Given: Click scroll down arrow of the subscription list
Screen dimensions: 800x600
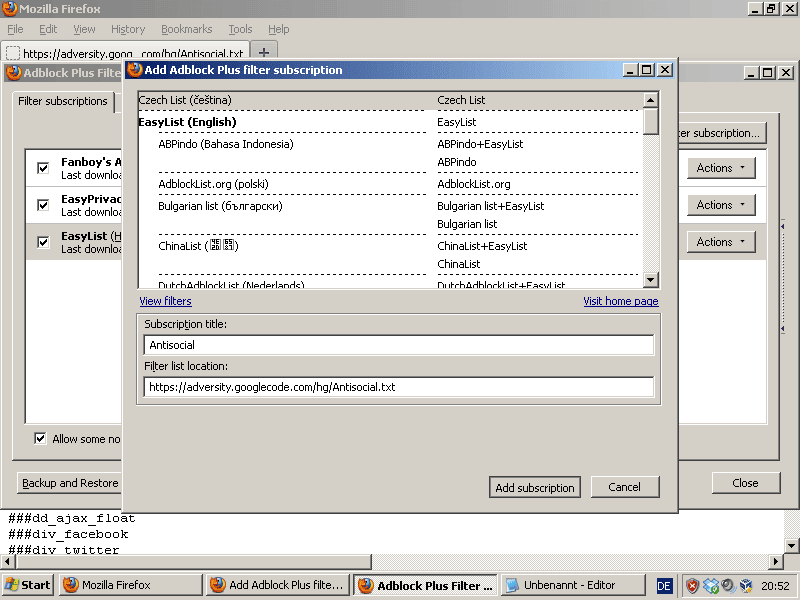Looking at the screenshot, I should click(651, 279).
